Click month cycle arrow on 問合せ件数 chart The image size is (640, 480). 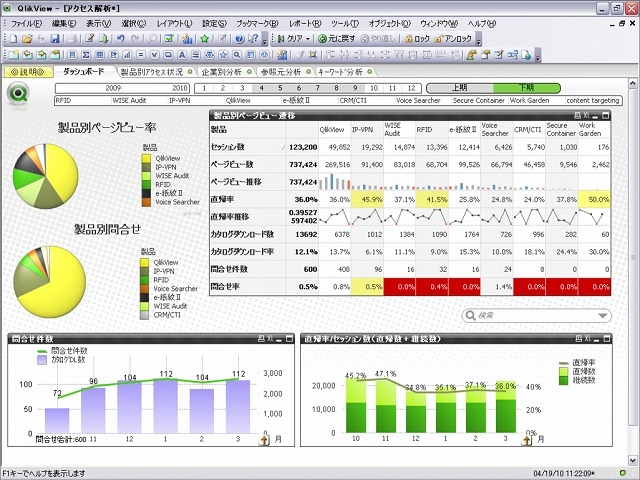[264, 440]
